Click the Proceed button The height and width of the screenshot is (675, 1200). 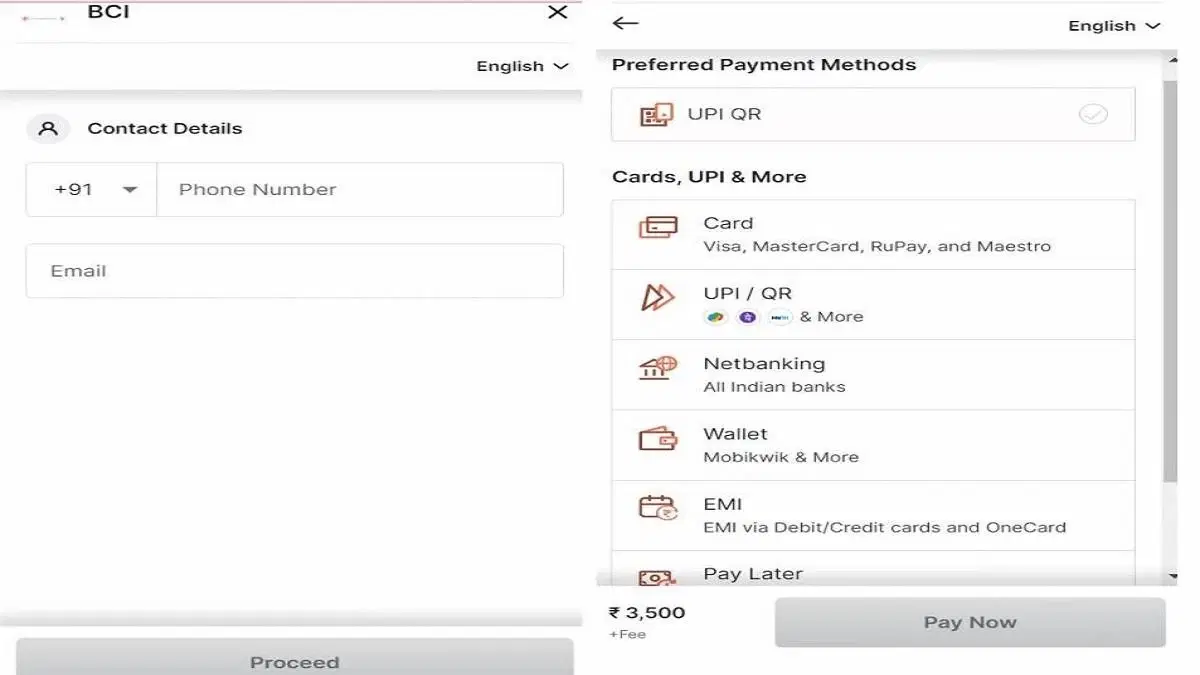(x=294, y=661)
